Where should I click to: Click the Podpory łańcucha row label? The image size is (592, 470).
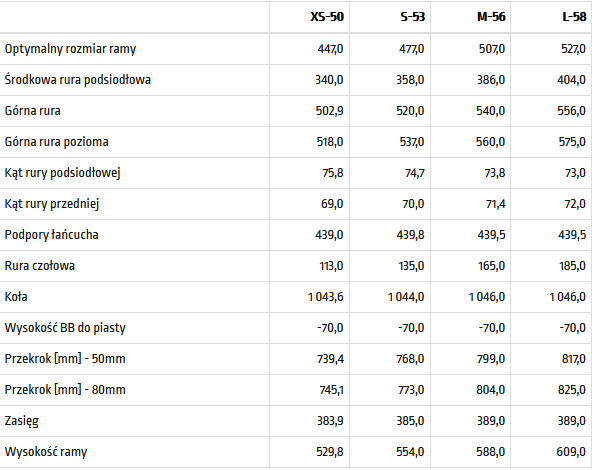(x=51, y=235)
